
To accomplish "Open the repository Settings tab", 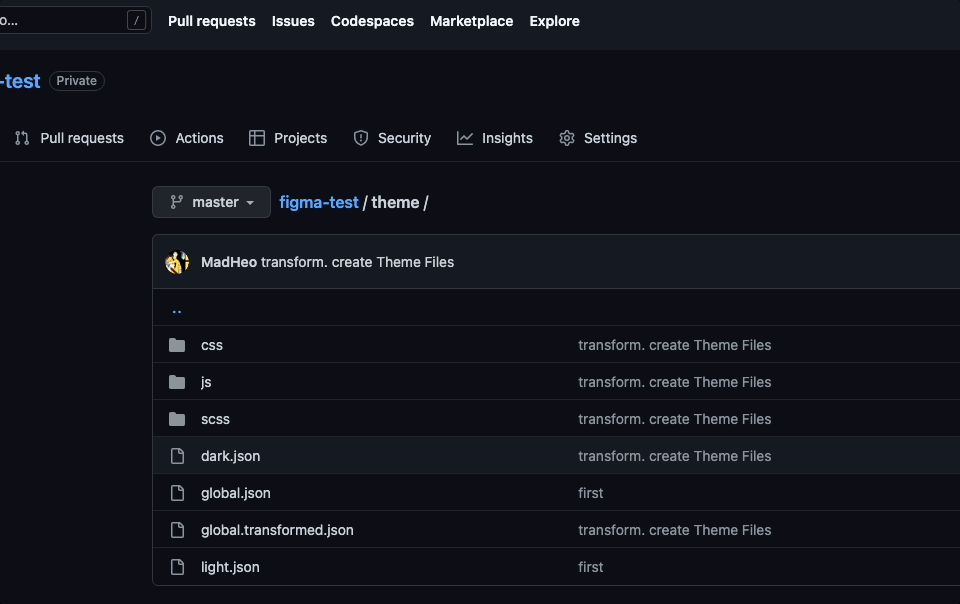I will (x=598, y=138).
